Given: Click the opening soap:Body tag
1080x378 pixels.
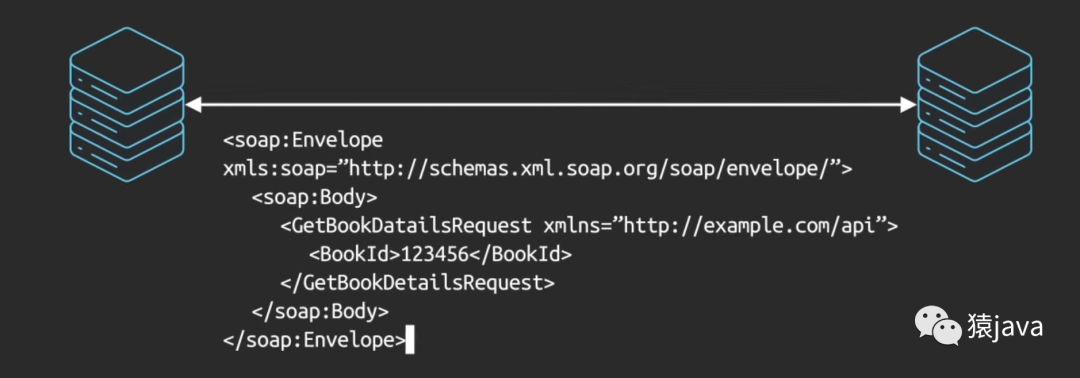Looking at the screenshot, I should tap(314, 198).
